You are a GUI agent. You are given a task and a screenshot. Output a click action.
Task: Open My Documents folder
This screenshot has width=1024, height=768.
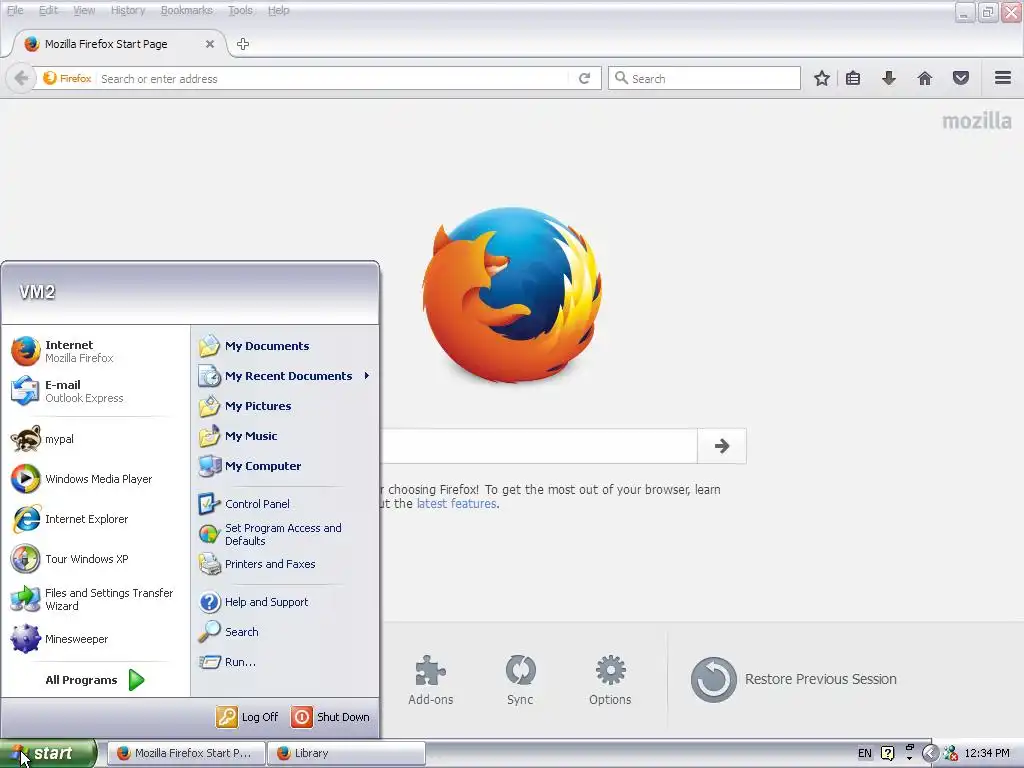click(x=284, y=346)
